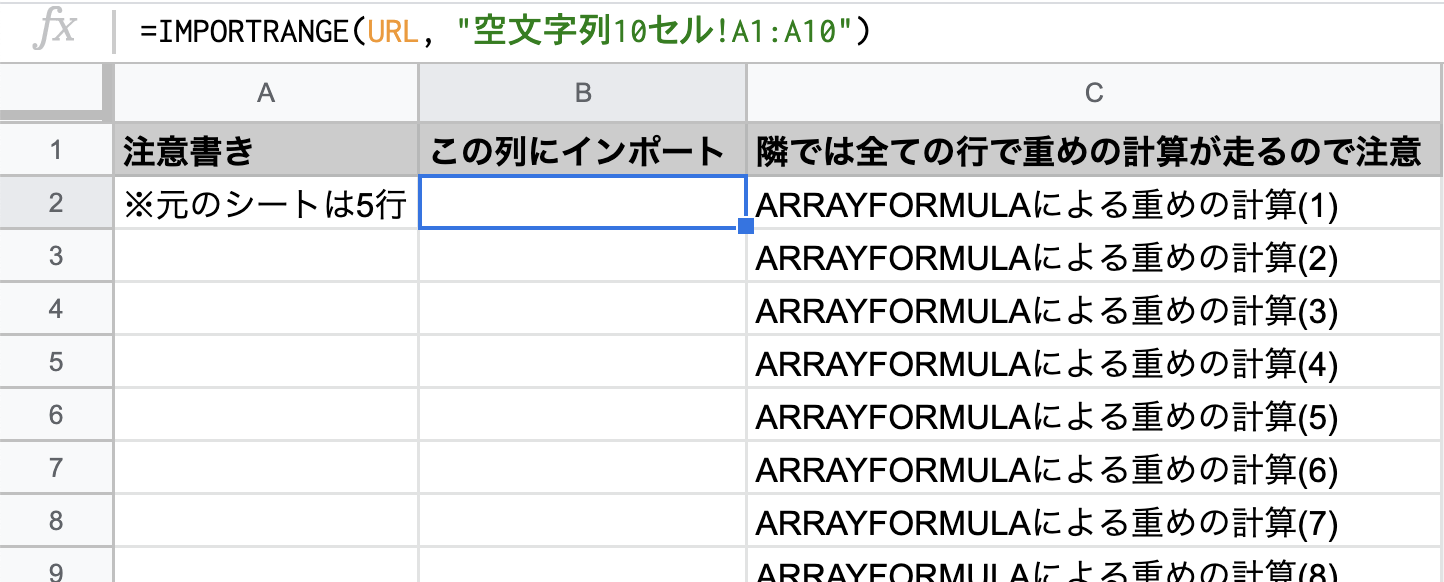This screenshot has height=582, width=1444.
Task: Select row 9 header
Action: [x=55, y=570]
